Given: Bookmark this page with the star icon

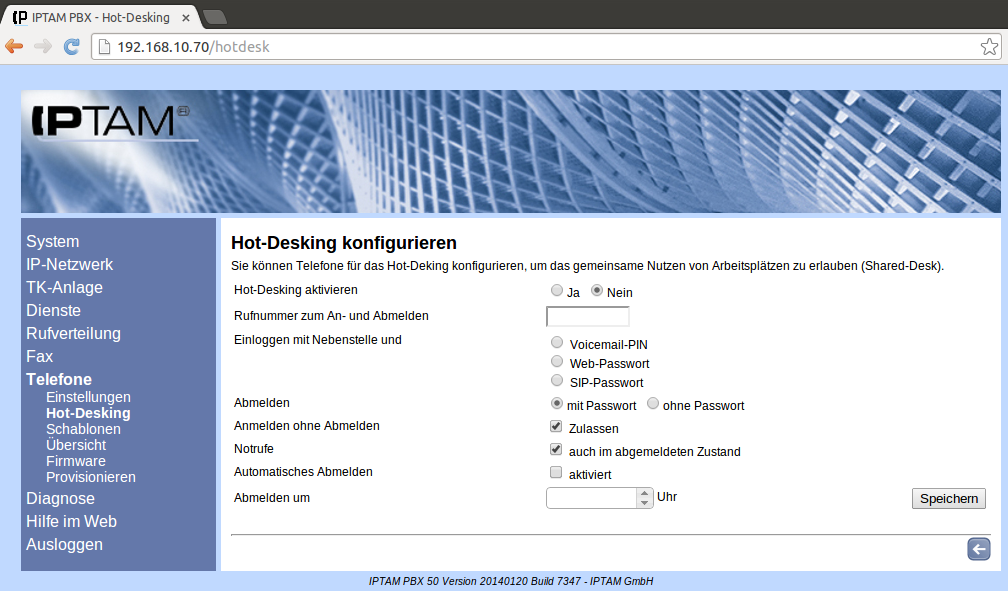Looking at the screenshot, I should [x=988, y=47].
